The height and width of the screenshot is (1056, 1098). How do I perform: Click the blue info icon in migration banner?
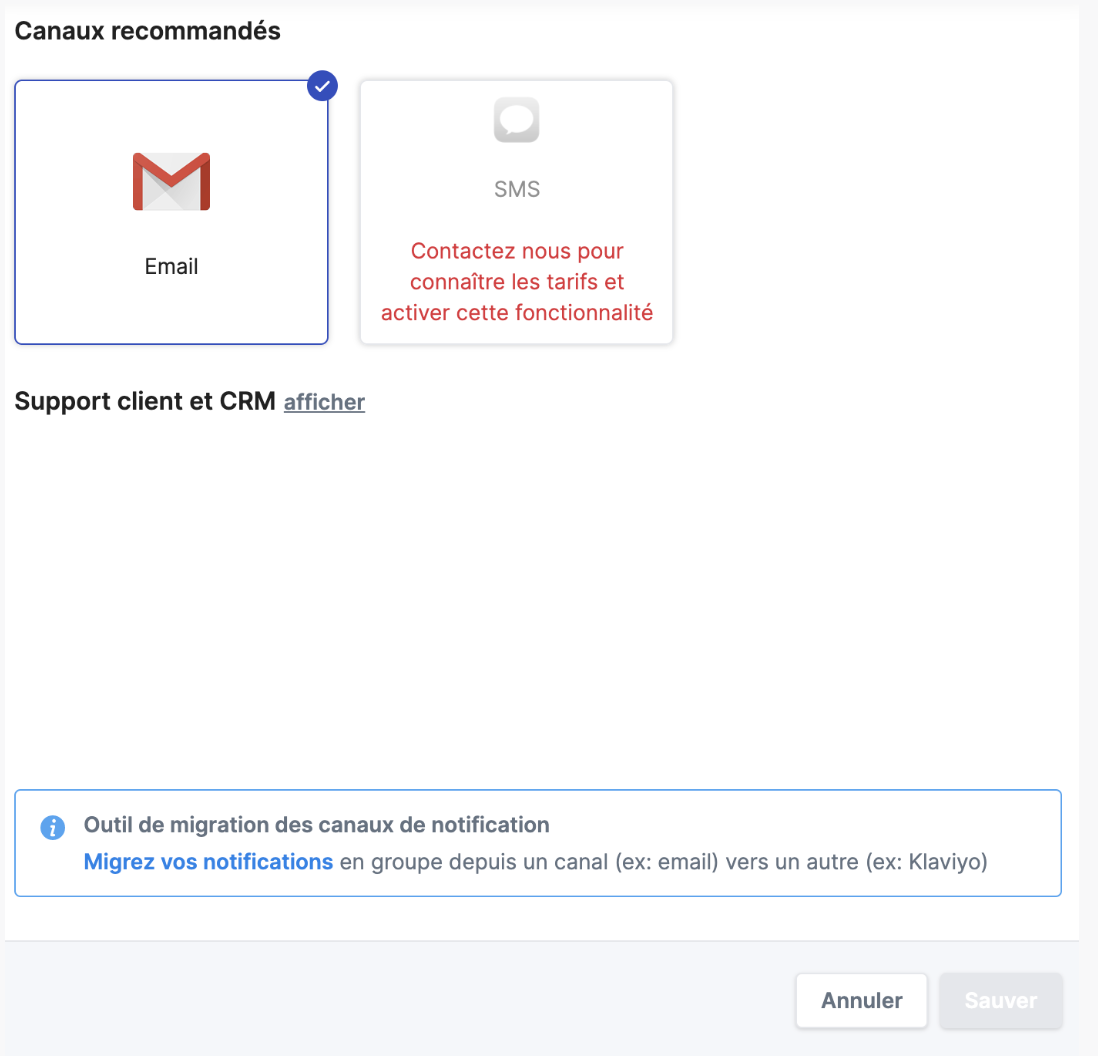(52, 828)
